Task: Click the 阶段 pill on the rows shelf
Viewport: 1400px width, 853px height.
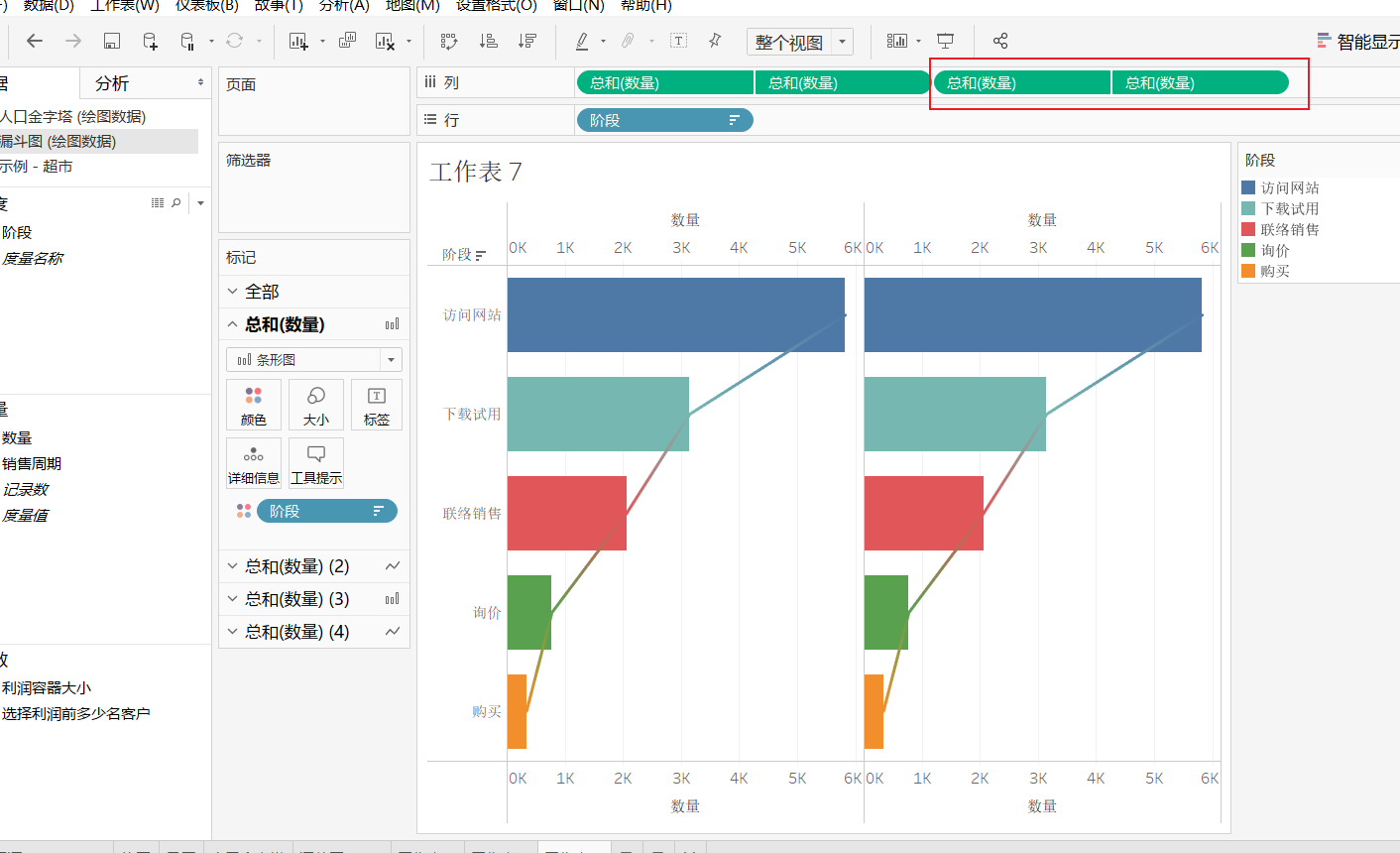Action: tap(664, 120)
